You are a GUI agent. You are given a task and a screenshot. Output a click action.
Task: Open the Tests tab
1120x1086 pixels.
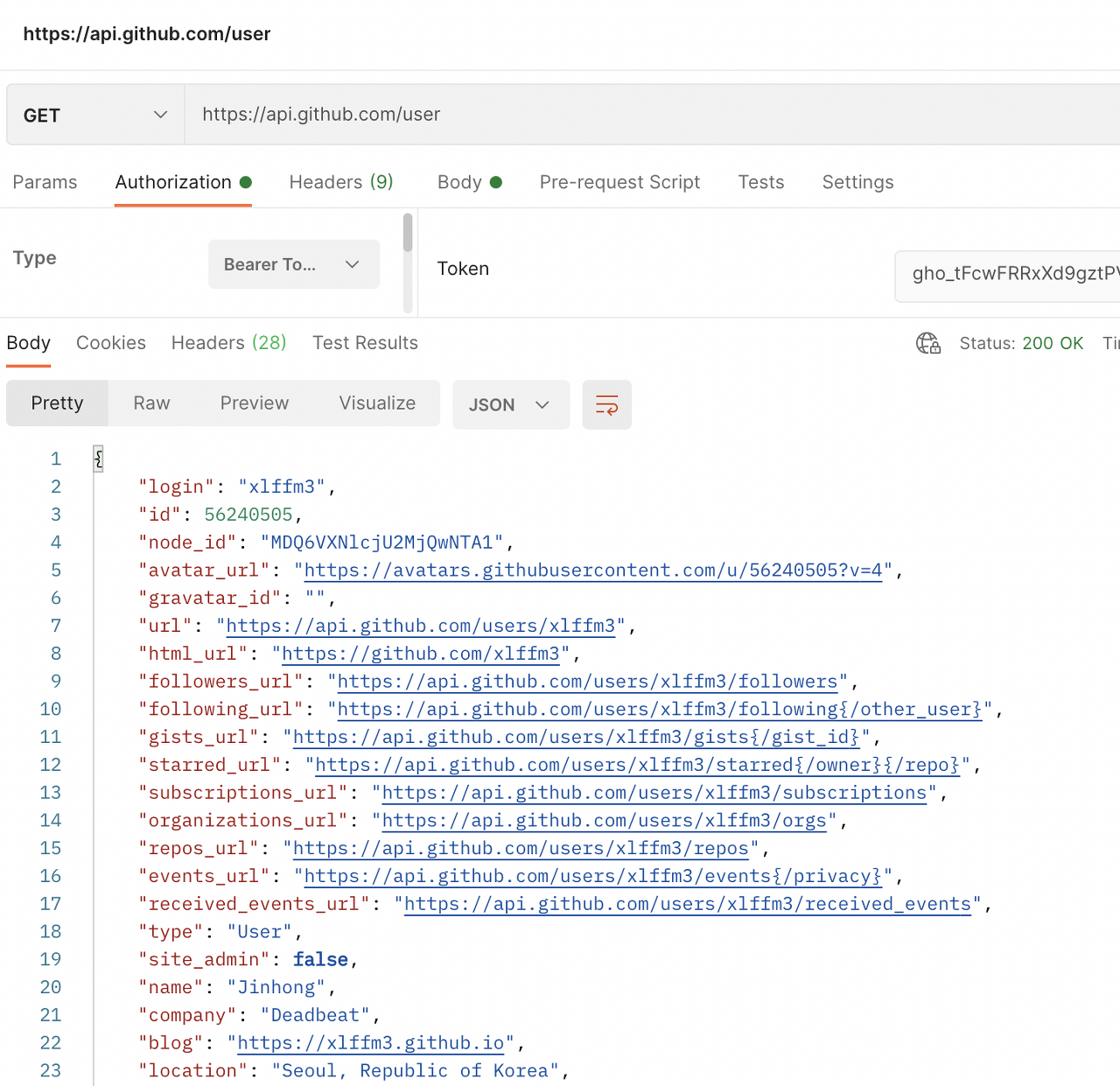click(761, 182)
